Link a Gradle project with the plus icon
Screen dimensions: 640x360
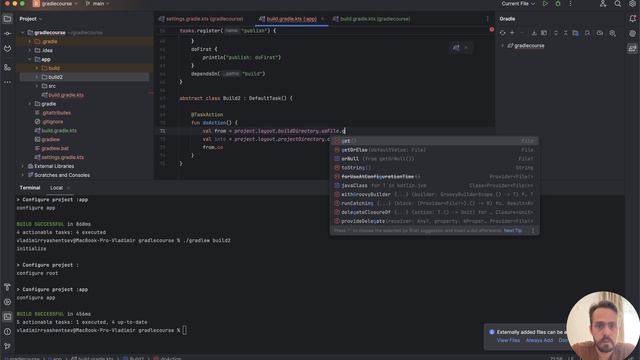pos(512,33)
